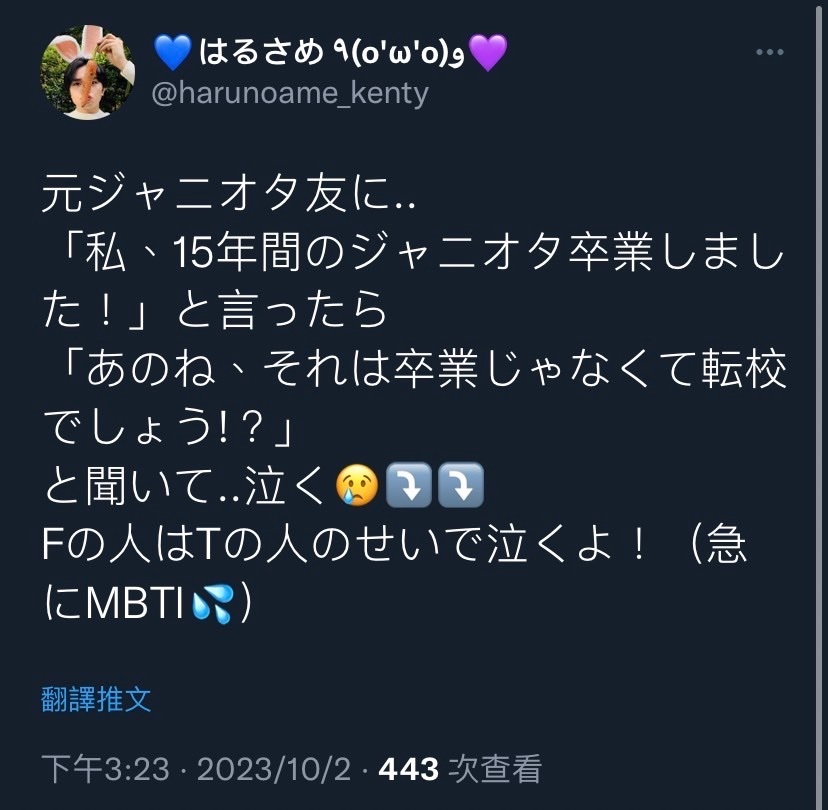The image size is (828, 810).
Task: Click the crying face emoji in tweet
Action: [x=357, y=485]
